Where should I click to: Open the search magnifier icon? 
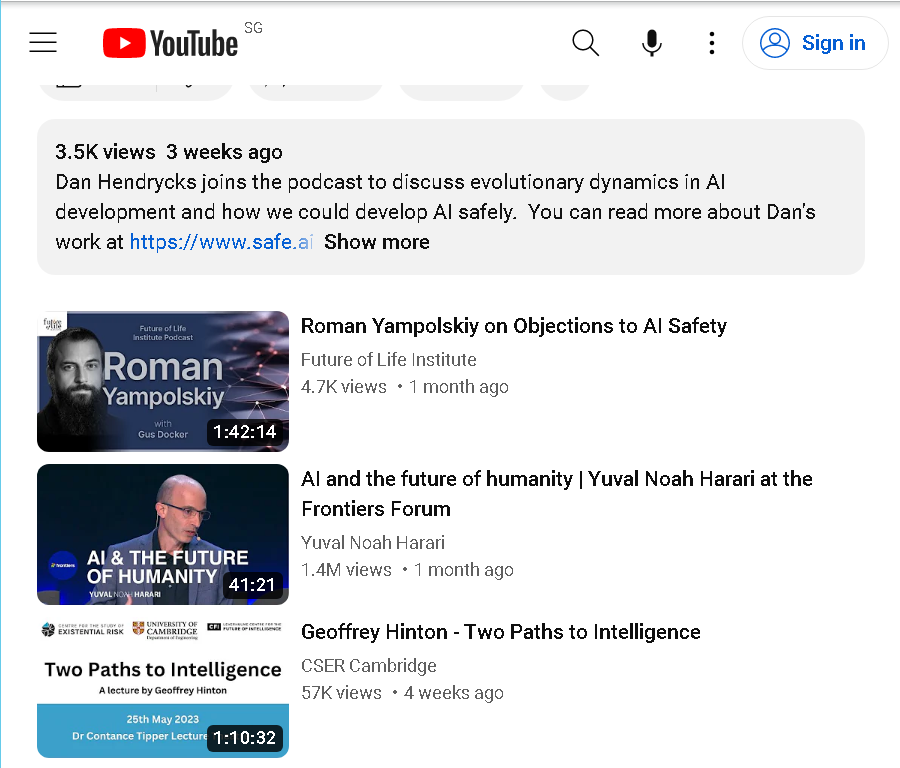click(x=585, y=43)
